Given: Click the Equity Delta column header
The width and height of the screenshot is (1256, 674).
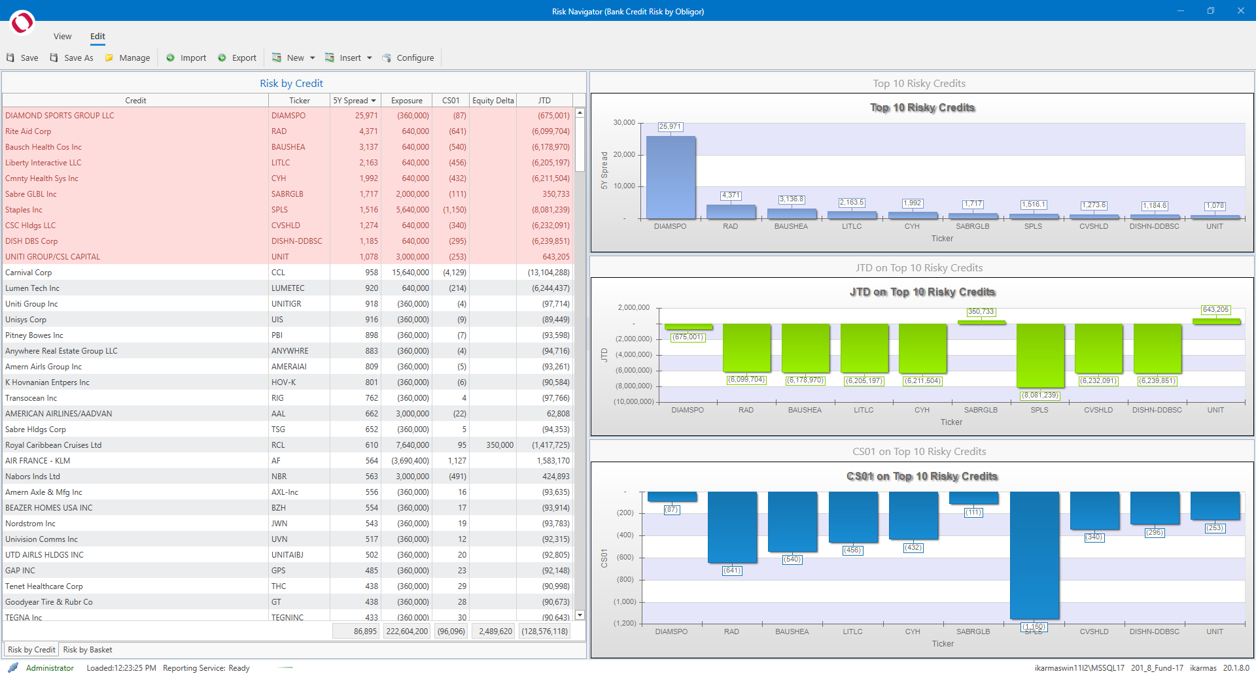Looking at the screenshot, I should point(493,100).
